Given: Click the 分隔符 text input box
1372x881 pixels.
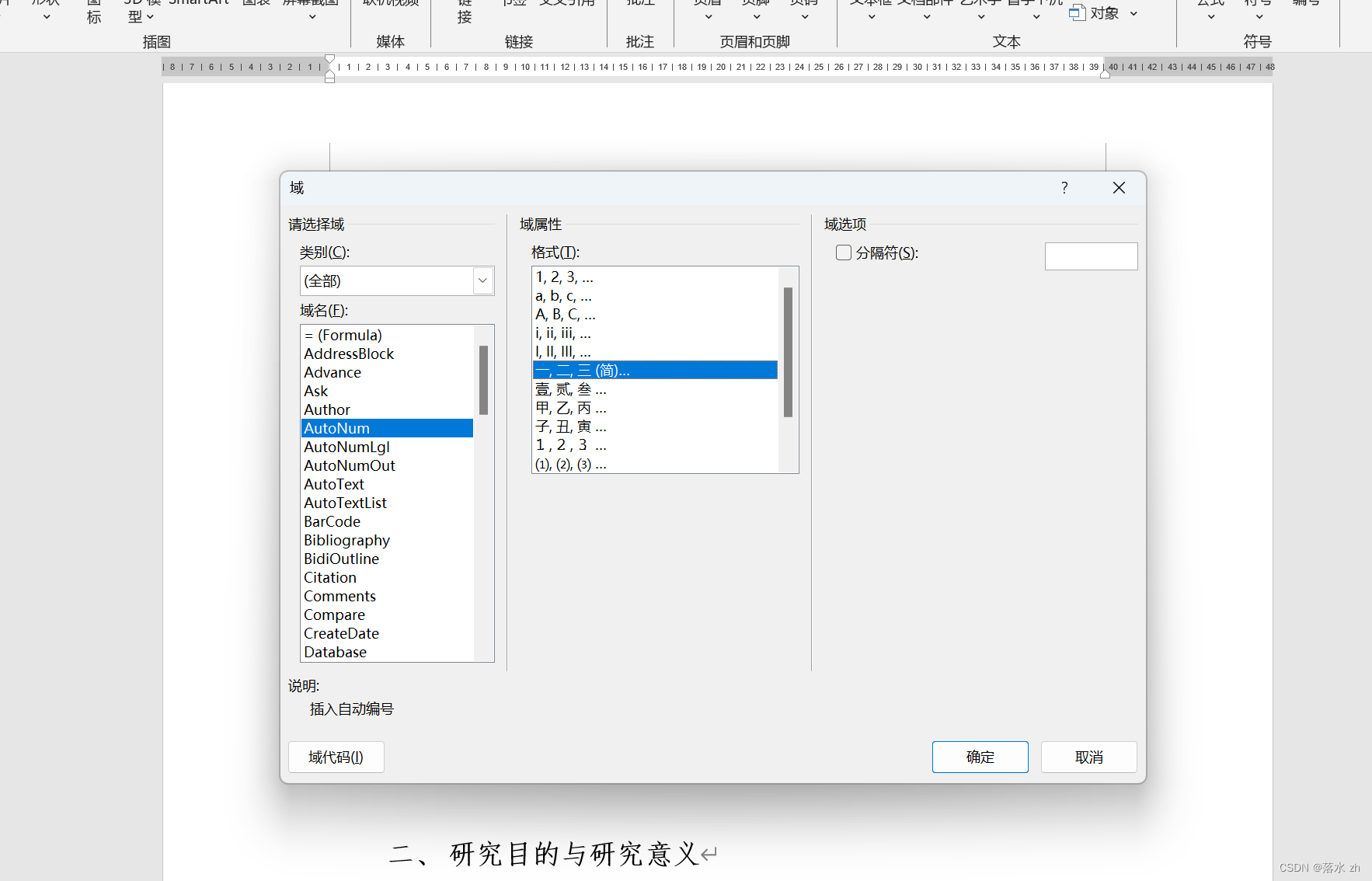Looking at the screenshot, I should click(x=1091, y=256).
